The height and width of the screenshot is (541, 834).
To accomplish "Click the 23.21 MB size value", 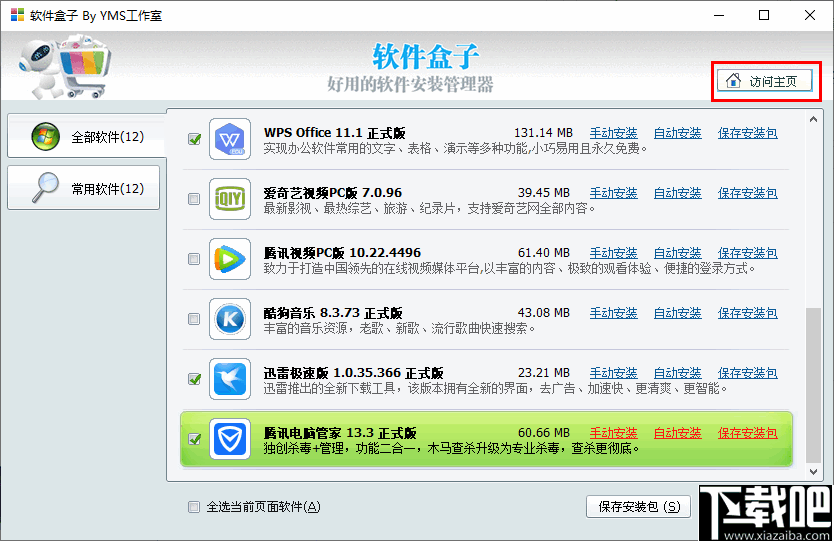I will pos(544,373).
